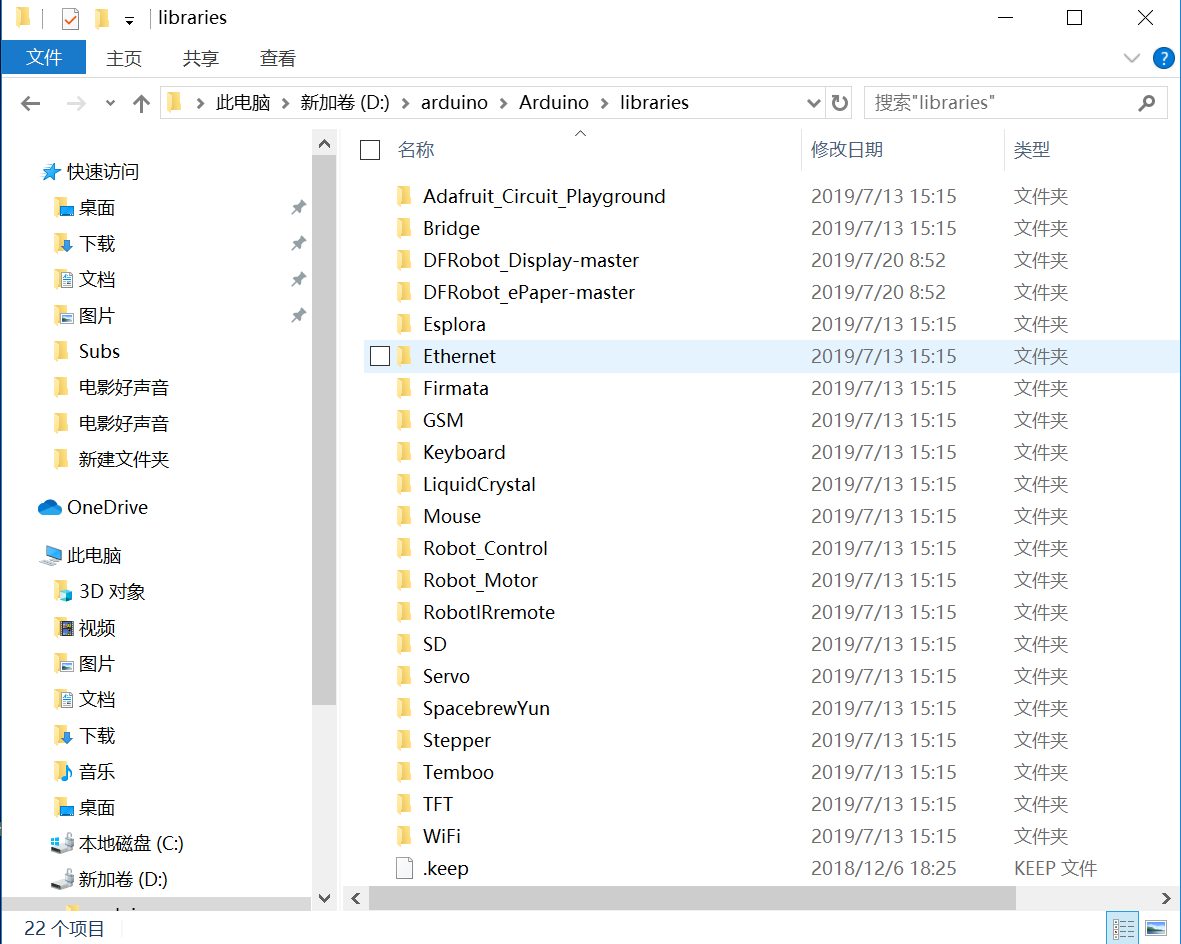Image resolution: width=1181 pixels, height=944 pixels.
Task: Select the Esplora folder icon
Action: pos(404,325)
